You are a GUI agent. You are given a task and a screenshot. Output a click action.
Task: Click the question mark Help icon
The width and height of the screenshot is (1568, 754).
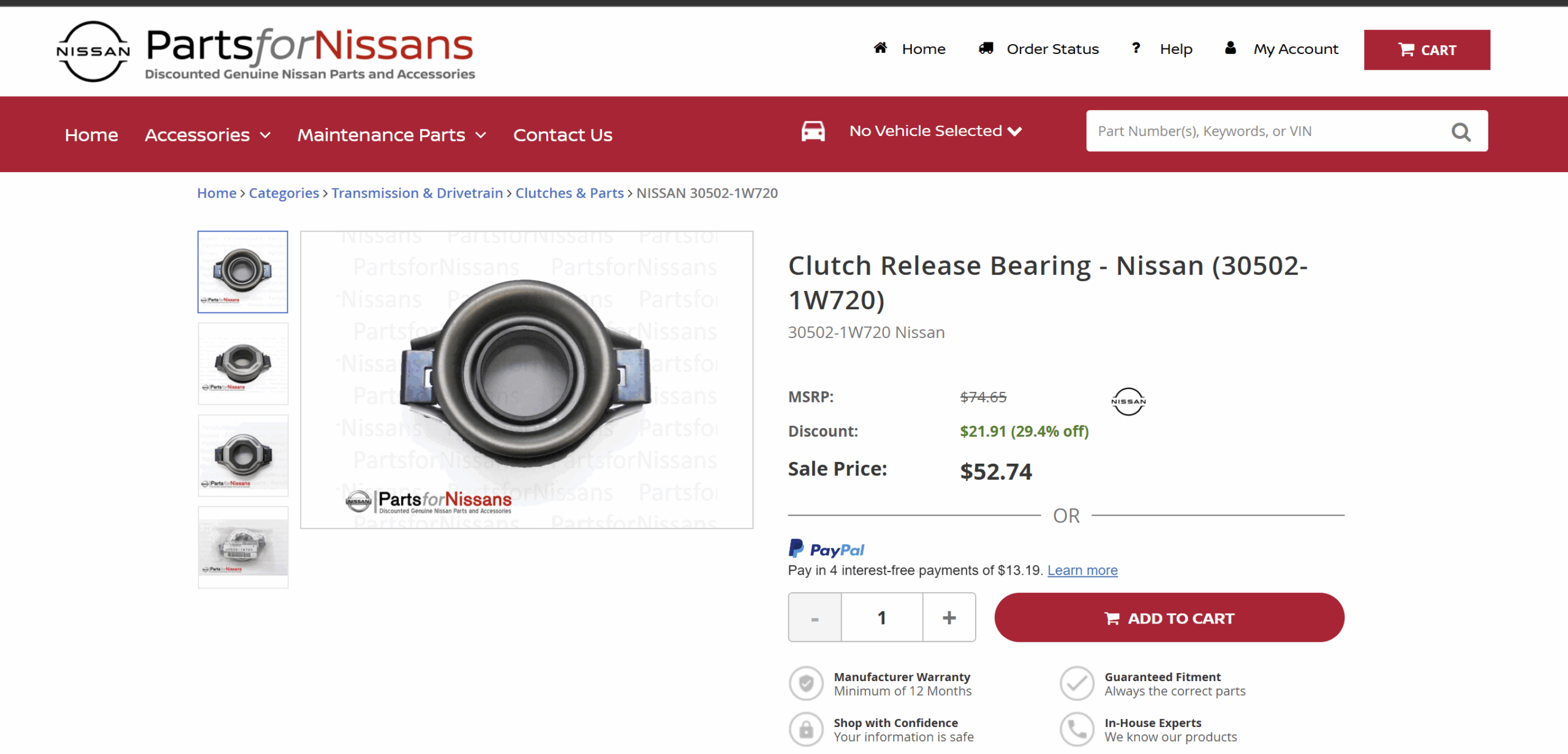(x=1136, y=48)
